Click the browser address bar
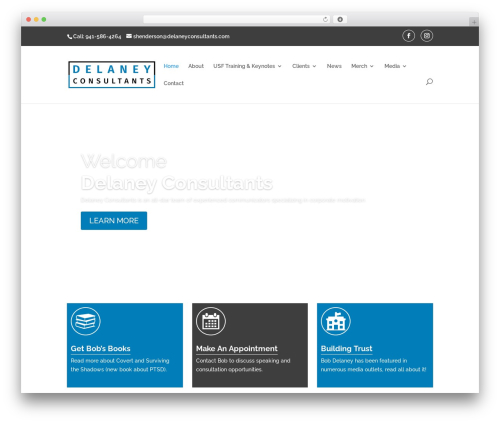The height and width of the screenshot is (423, 500). [x=237, y=19]
